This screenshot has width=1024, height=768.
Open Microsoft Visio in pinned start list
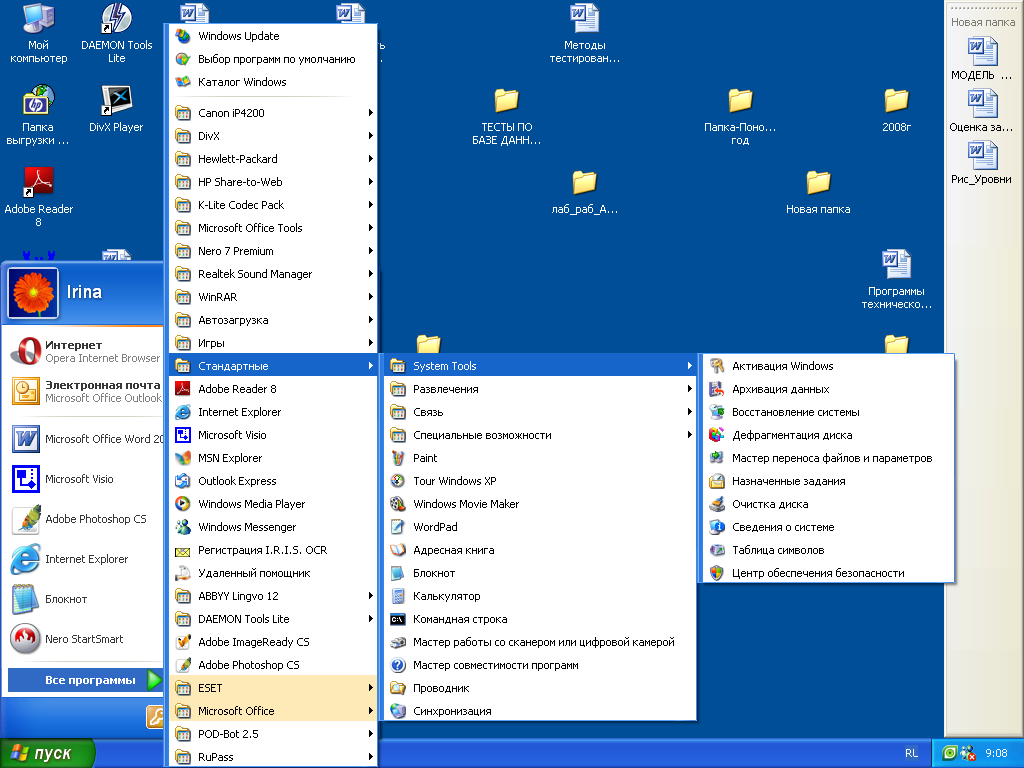86,479
